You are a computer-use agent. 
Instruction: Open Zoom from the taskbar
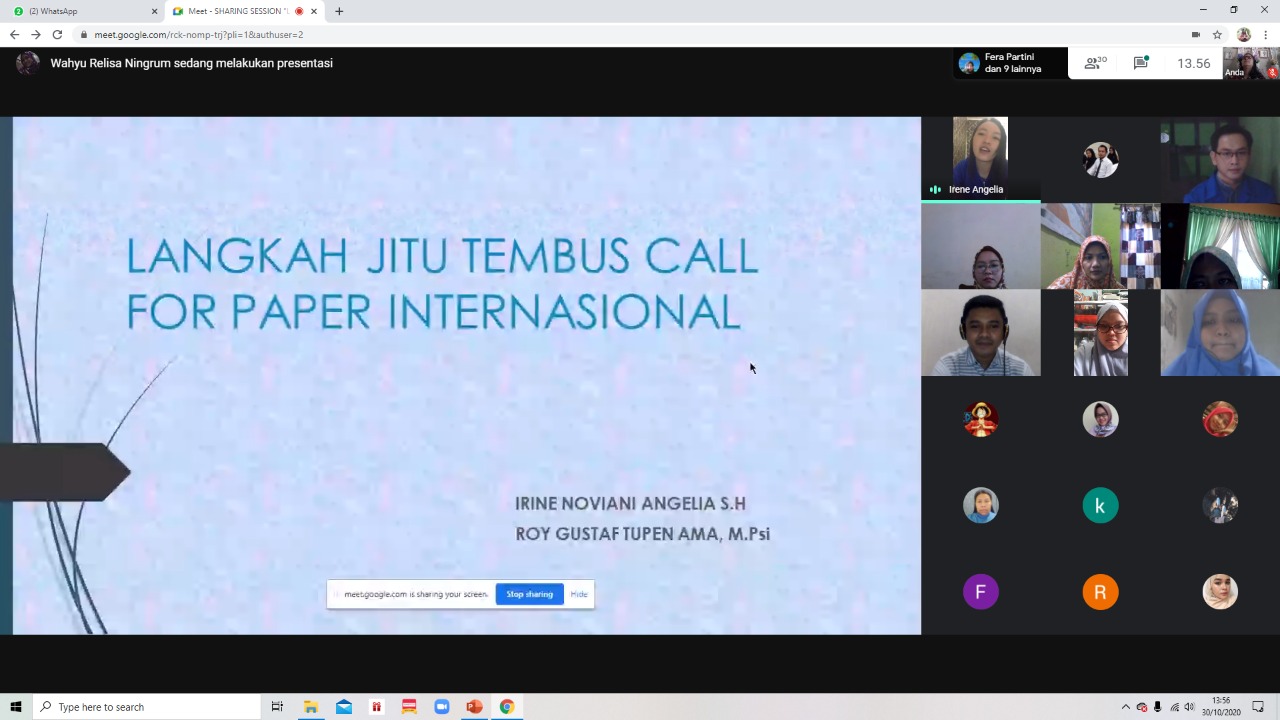click(442, 707)
